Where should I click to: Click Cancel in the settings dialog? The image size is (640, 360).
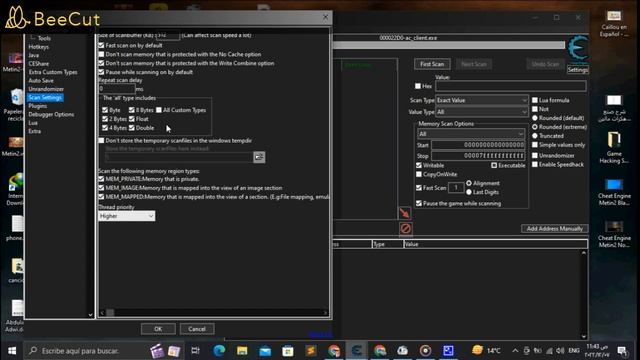(197, 329)
